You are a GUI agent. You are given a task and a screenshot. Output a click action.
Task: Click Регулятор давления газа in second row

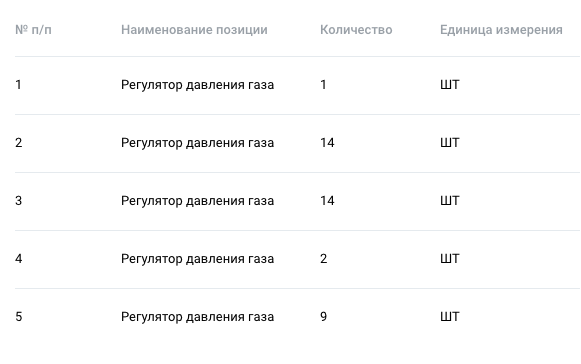[197, 143]
